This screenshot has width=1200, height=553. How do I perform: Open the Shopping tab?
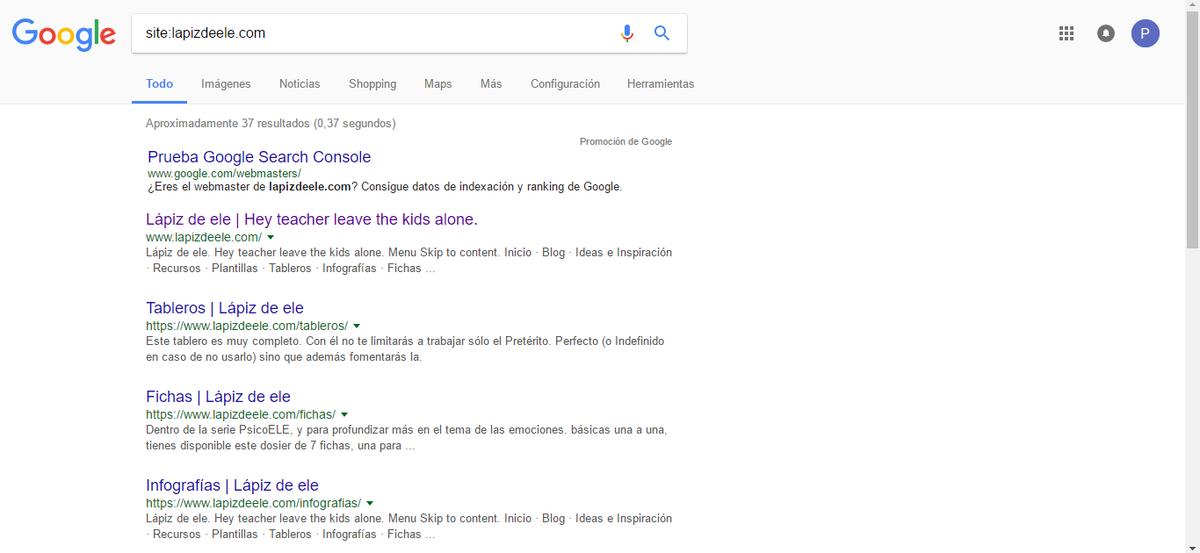click(372, 84)
